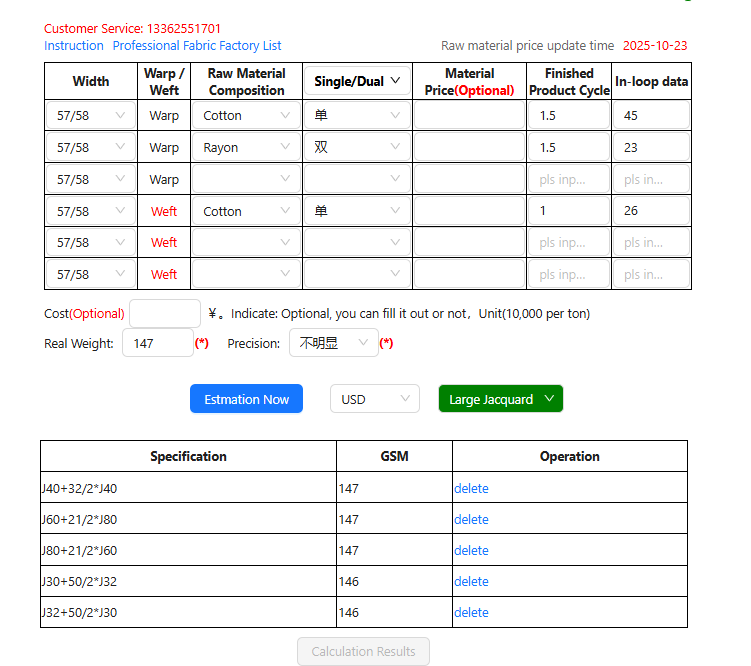Click the Cost optional input field
The image size is (751, 666).
click(165, 313)
